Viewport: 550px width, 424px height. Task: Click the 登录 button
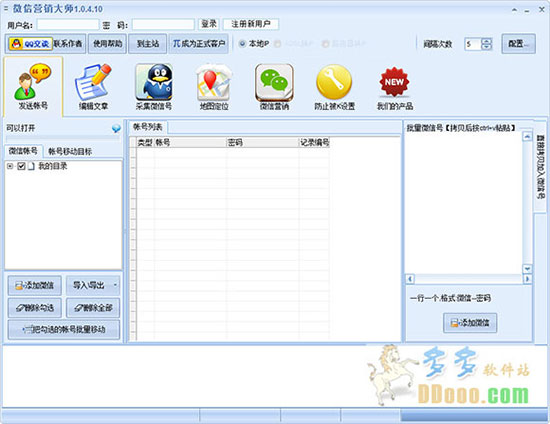click(x=209, y=24)
